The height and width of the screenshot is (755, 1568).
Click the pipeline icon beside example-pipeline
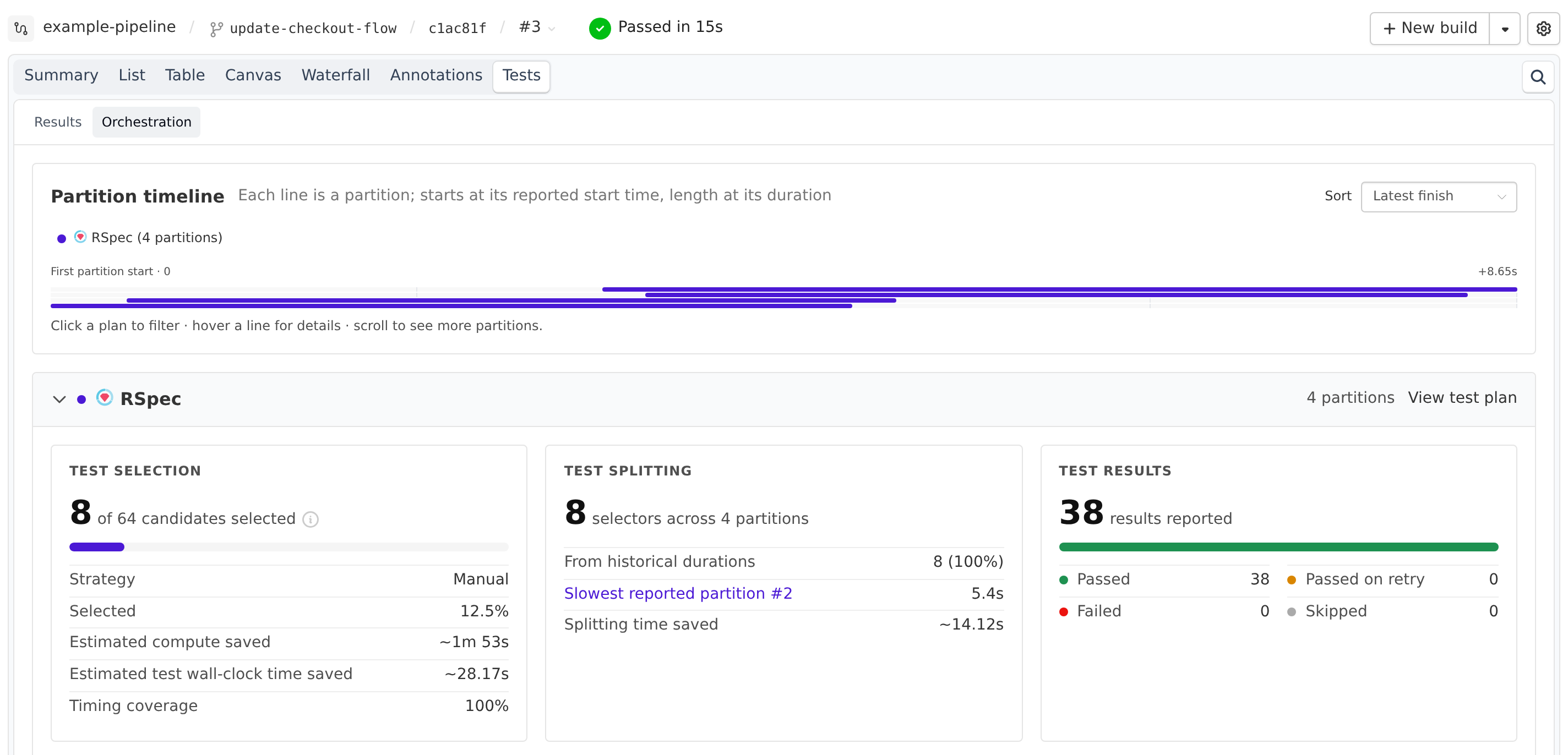(21, 28)
